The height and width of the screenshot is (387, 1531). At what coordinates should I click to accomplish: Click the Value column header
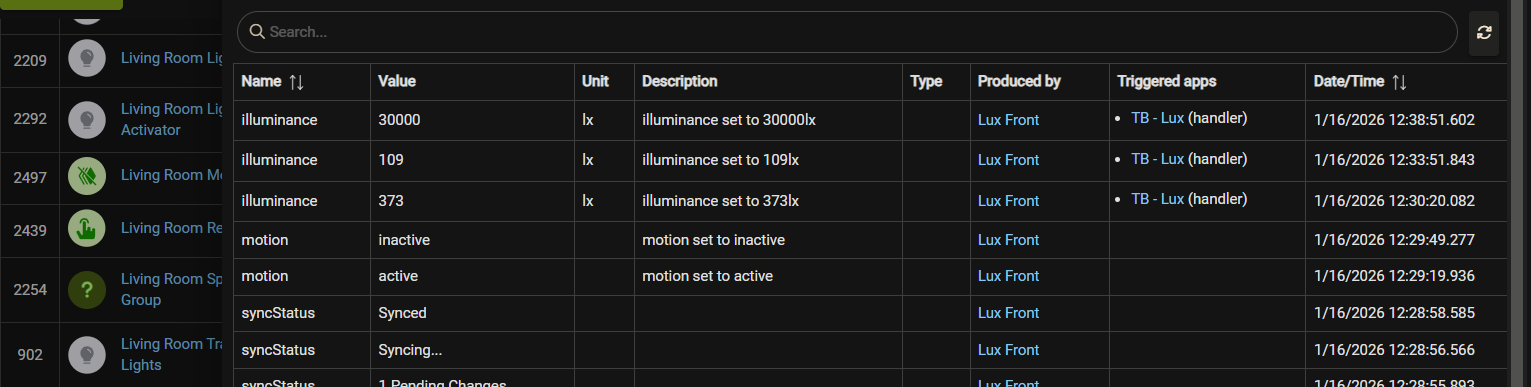click(397, 82)
